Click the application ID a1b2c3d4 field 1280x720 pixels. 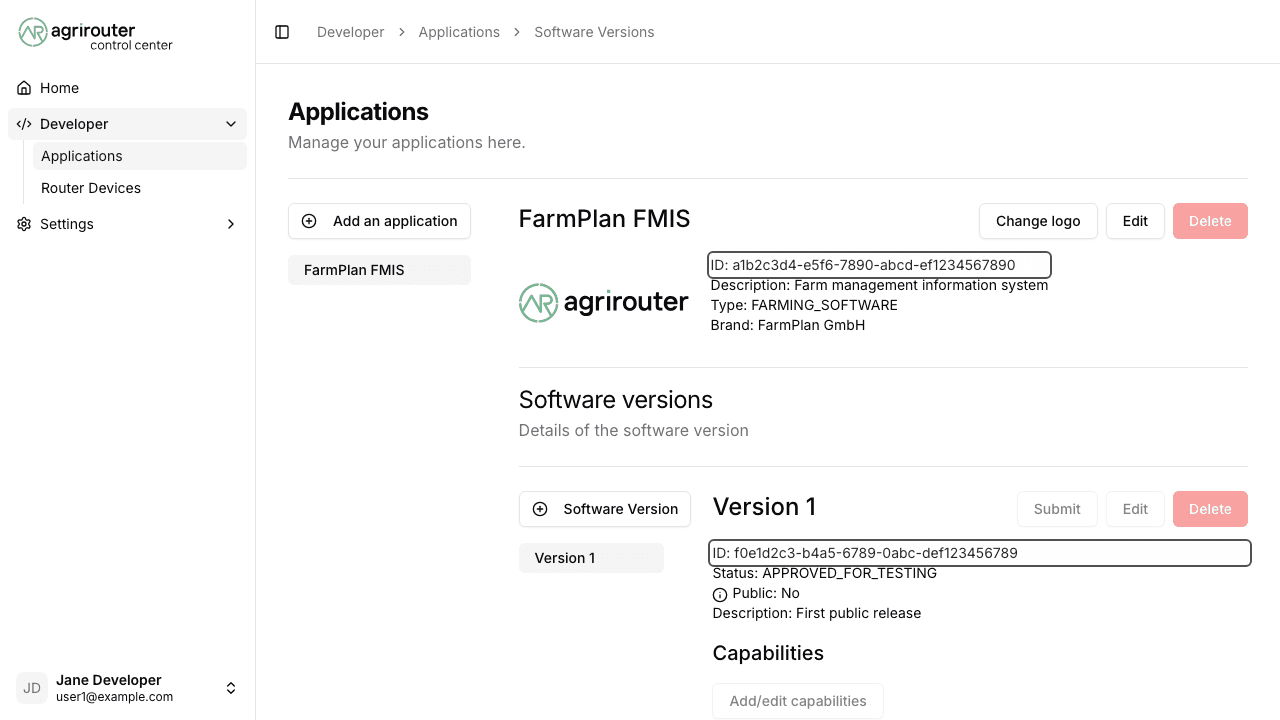click(879, 265)
